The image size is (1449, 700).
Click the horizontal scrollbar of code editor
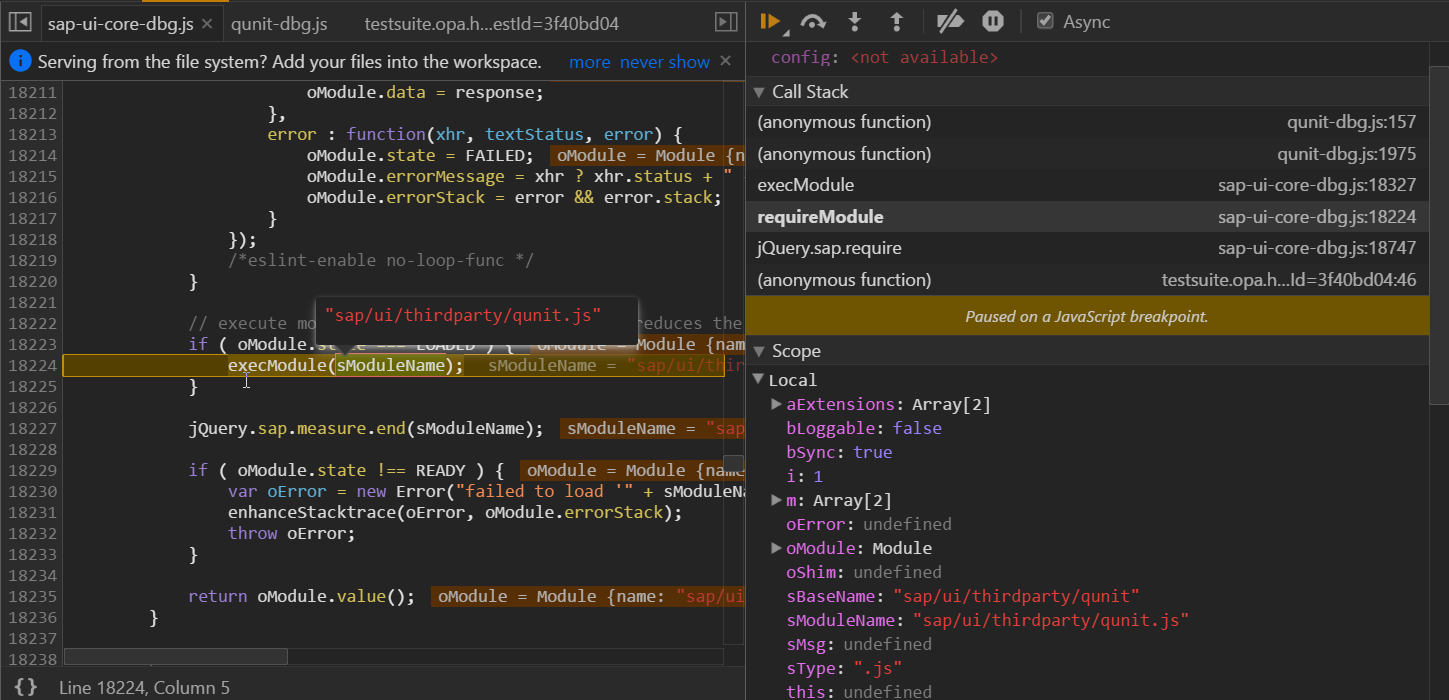point(176,657)
